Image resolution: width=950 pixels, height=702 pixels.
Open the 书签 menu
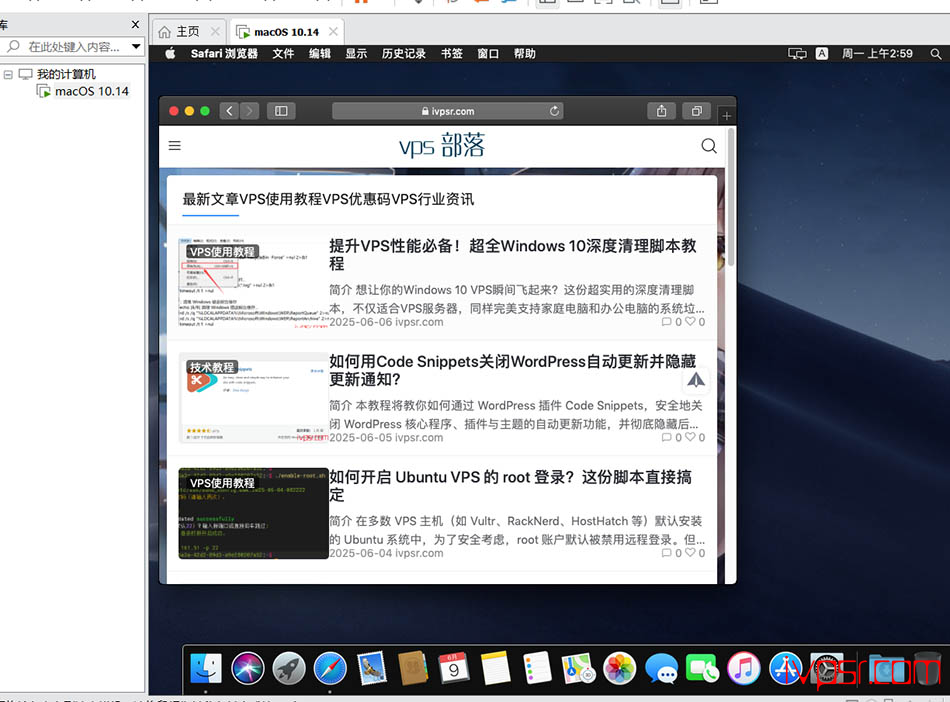[x=451, y=54]
